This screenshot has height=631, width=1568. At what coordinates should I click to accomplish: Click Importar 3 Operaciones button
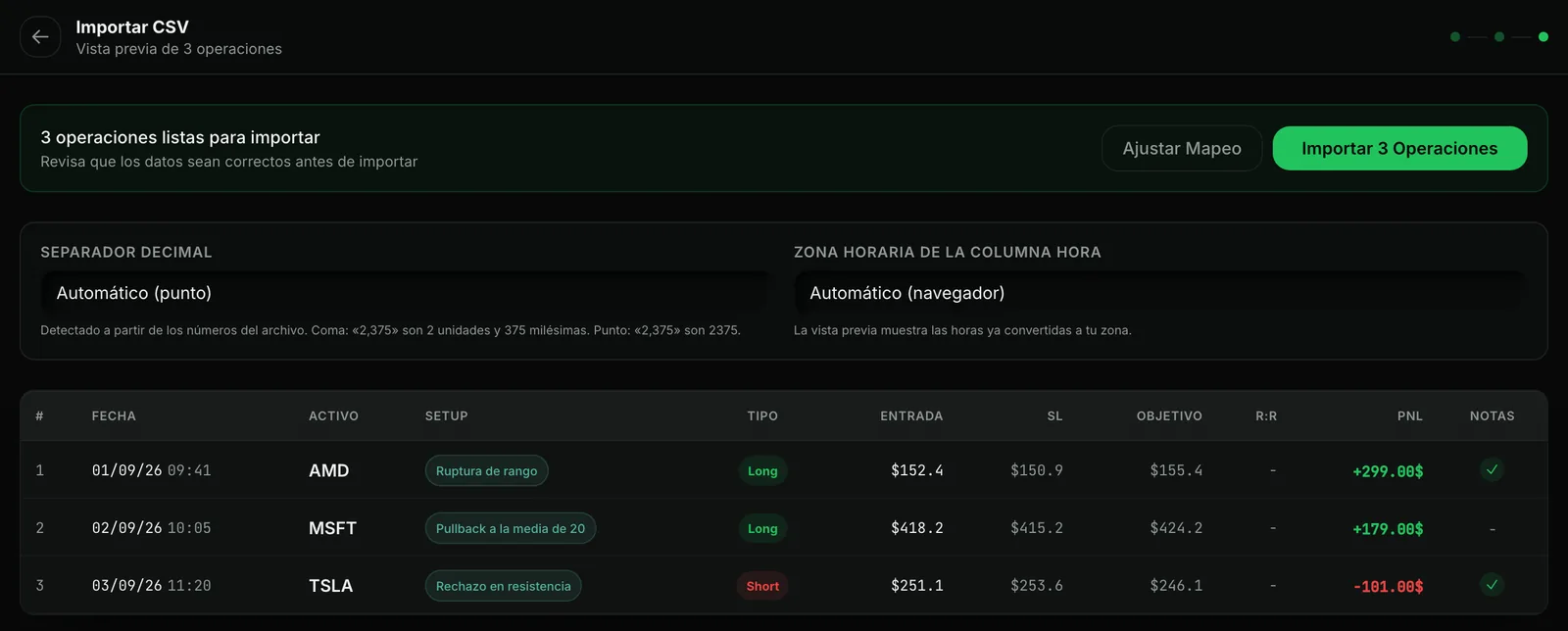1399,148
